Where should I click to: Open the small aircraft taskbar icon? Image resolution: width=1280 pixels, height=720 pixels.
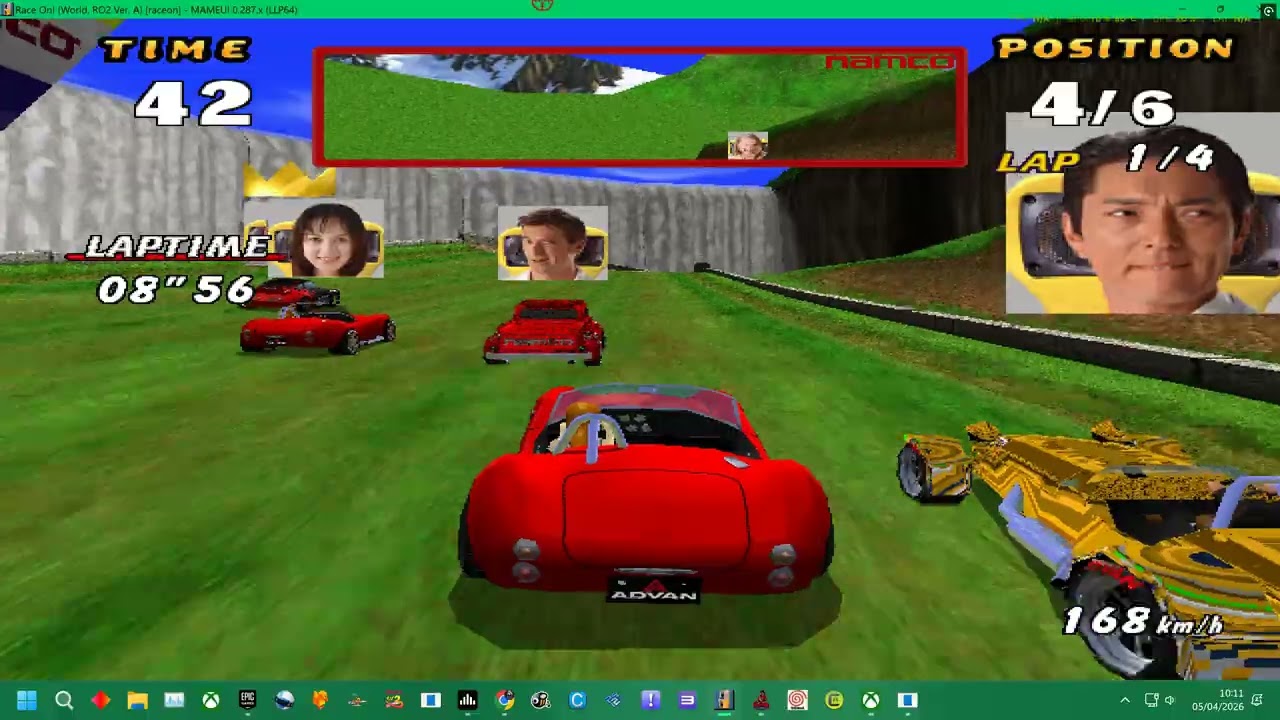pos(357,700)
